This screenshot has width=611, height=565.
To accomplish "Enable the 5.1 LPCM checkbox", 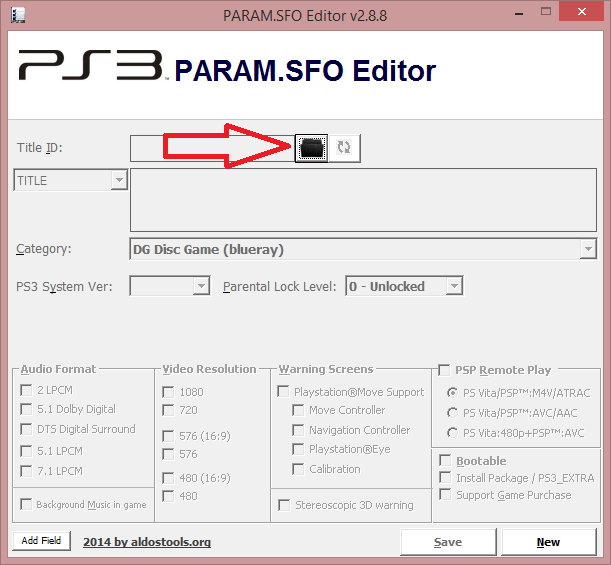I will (x=26, y=451).
